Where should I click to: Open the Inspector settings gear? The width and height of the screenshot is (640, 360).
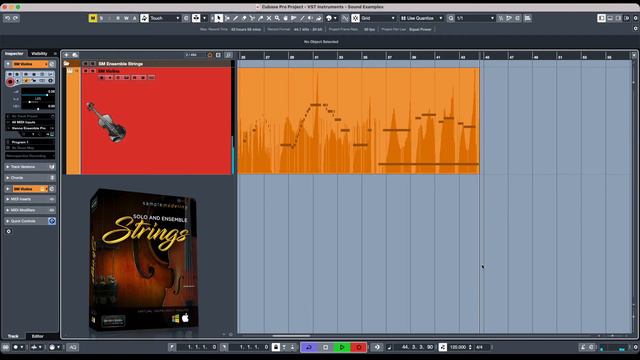pos(9,231)
